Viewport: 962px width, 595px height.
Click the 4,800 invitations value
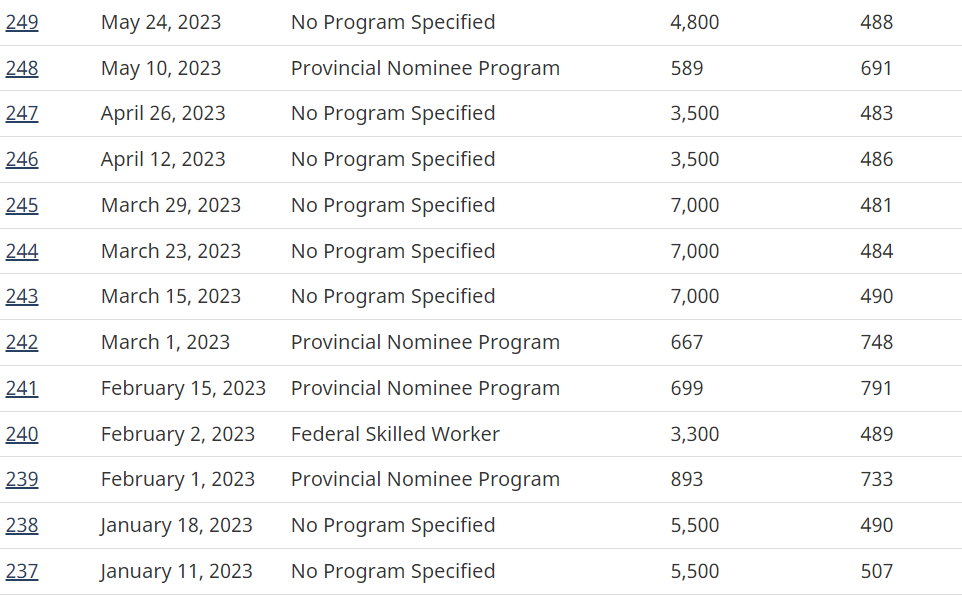point(694,22)
